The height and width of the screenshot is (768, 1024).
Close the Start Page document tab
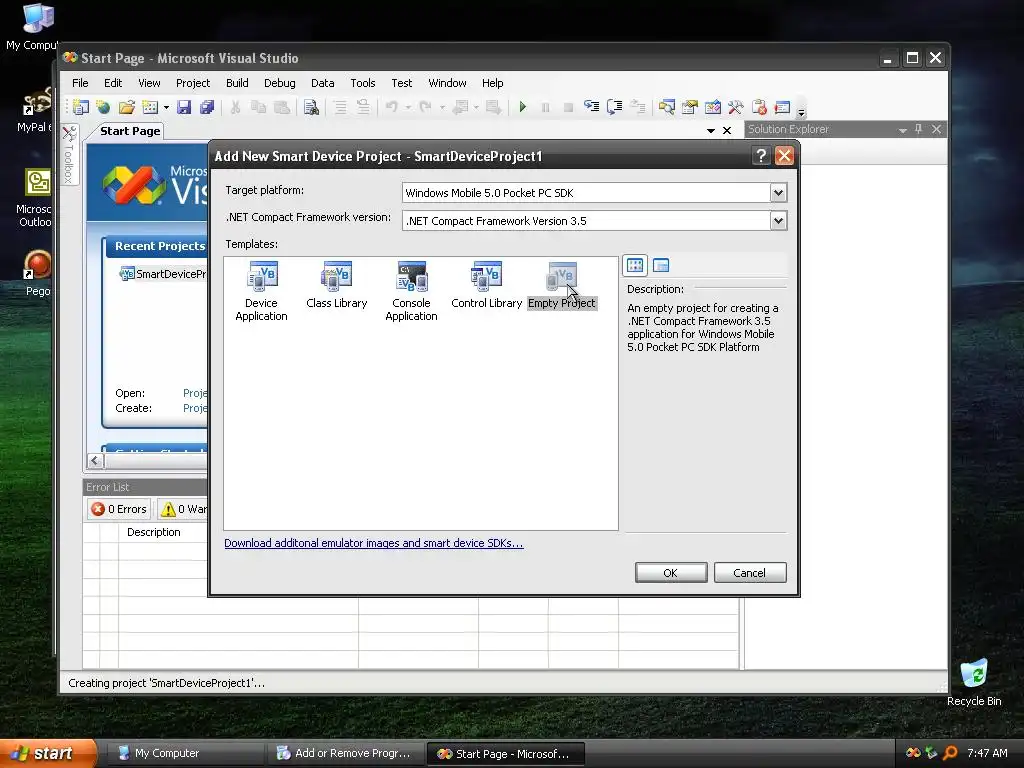point(727,131)
